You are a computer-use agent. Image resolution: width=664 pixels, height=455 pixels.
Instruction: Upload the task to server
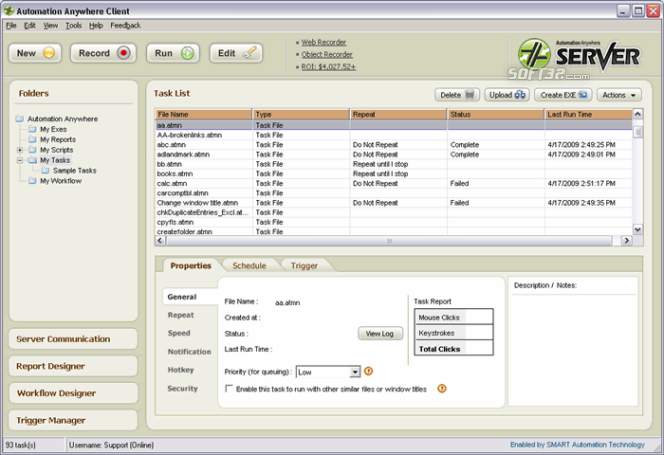pyautogui.click(x=507, y=95)
